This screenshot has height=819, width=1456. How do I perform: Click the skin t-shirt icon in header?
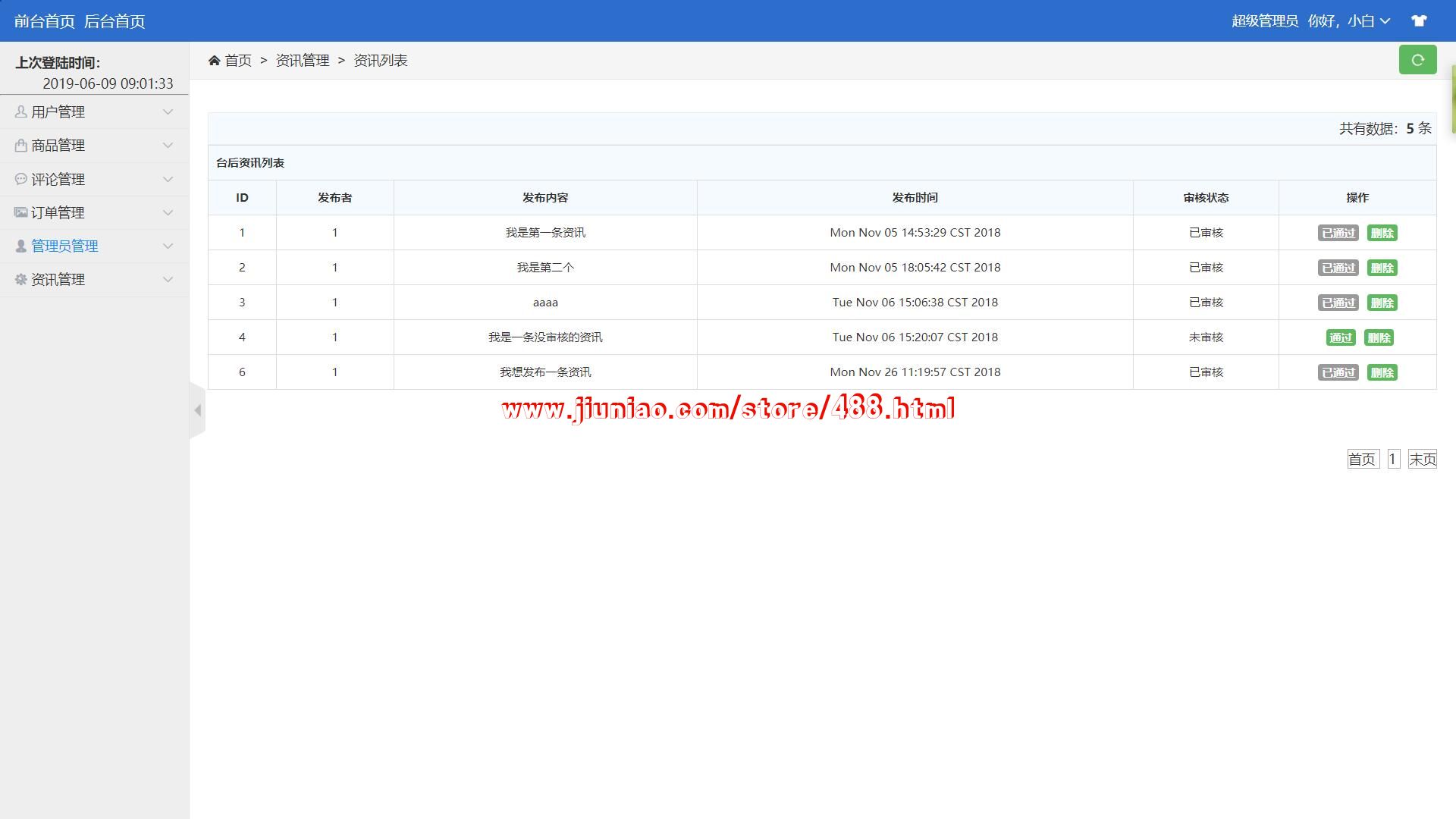click(x=1419, y=21)
